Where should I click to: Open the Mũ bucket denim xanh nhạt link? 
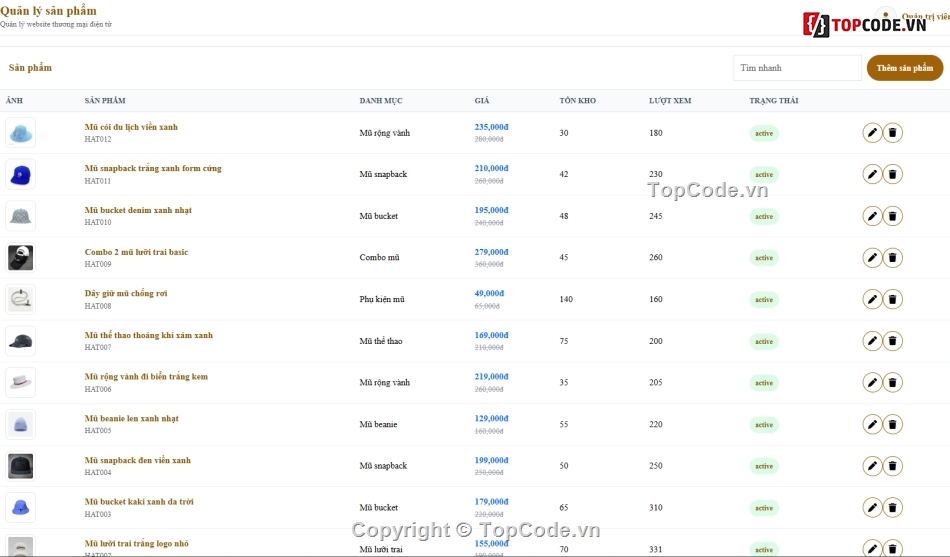[138, 210]
